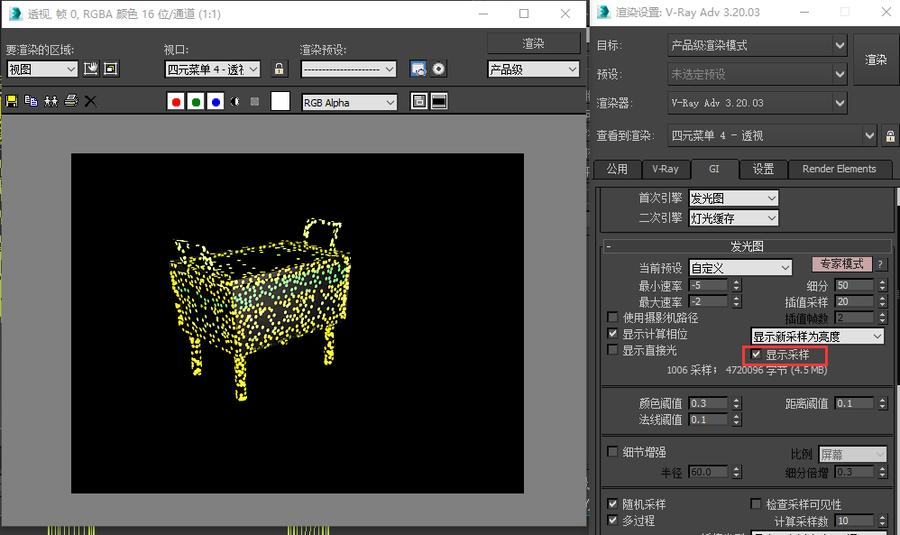Click the Save Image disk icon
The height and width of the screenshot is (535, 900).
click(x=11, y=102)
